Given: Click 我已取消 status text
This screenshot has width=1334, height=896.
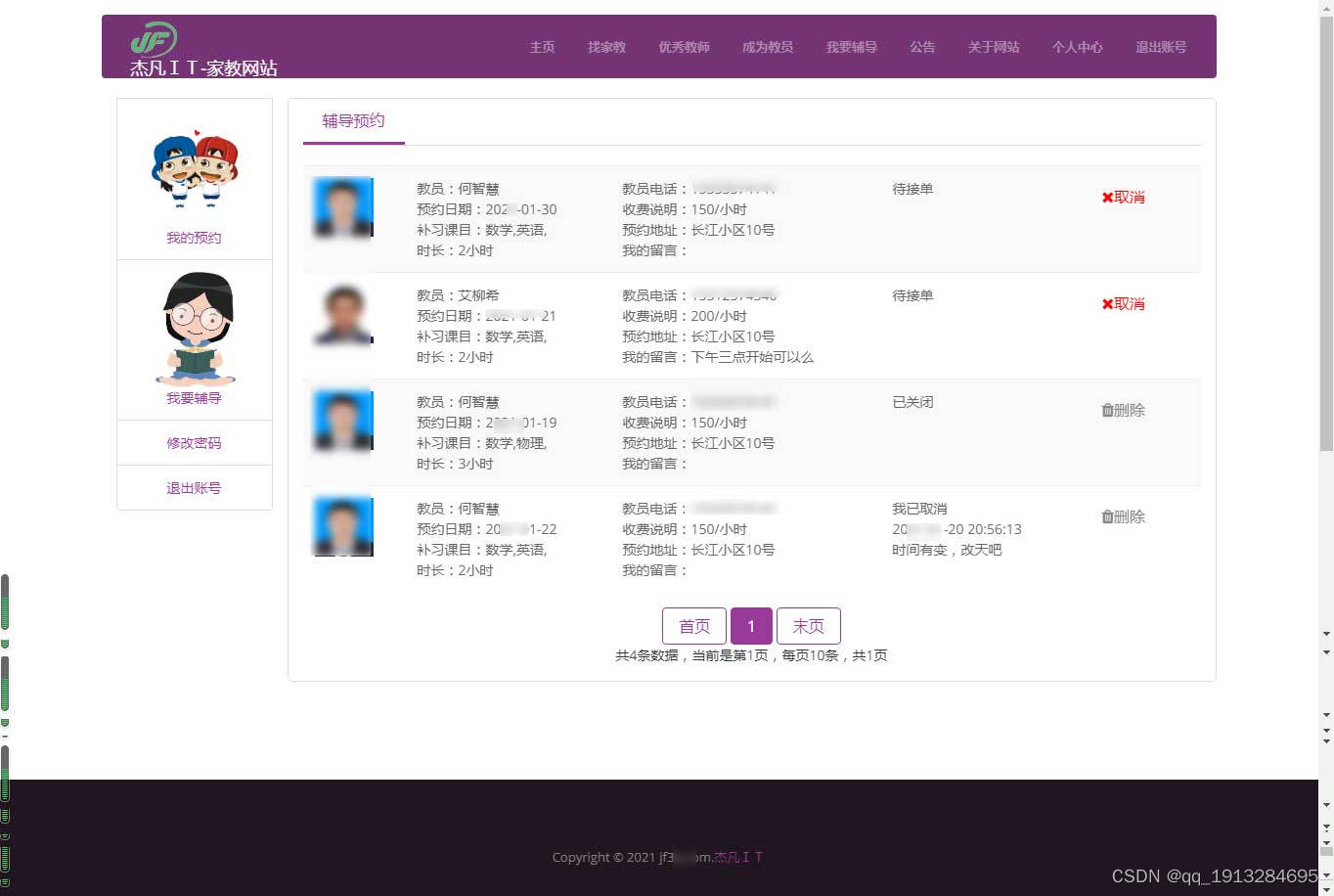Looking at the screenshot, I should click(x=919, y=509).
